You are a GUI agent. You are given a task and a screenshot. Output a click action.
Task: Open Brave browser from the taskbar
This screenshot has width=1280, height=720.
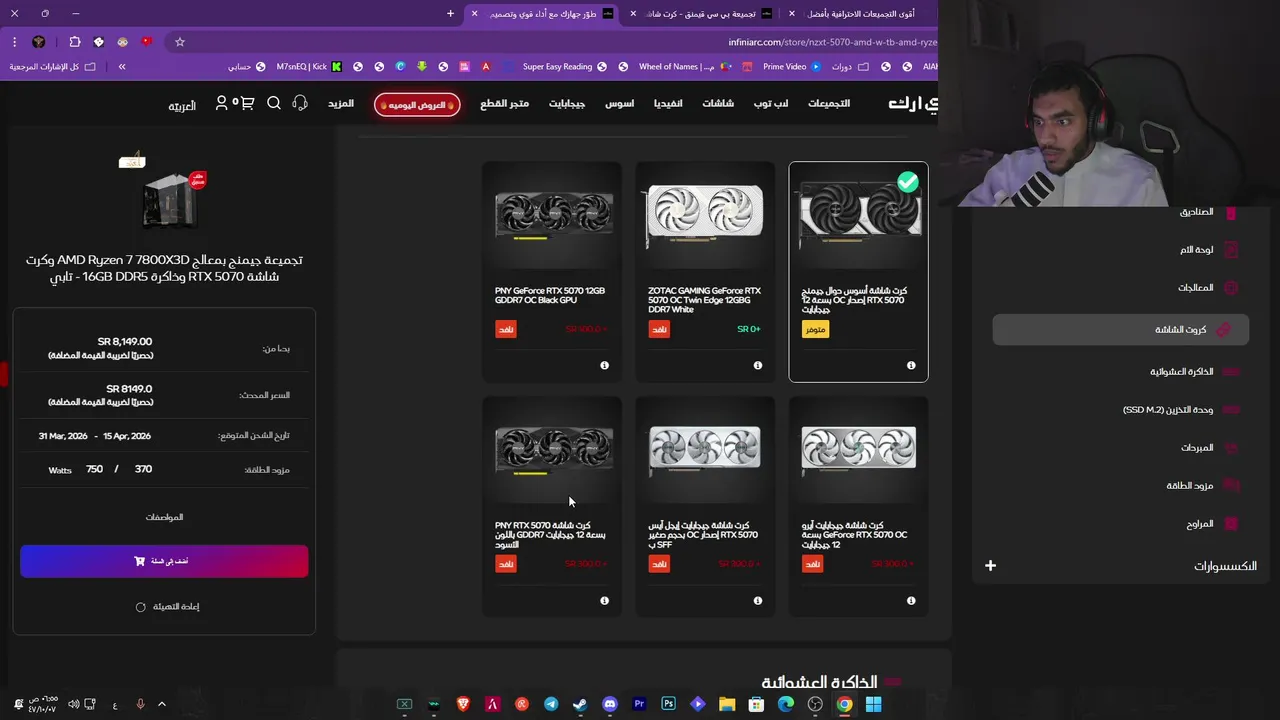(x=463, y=704)
